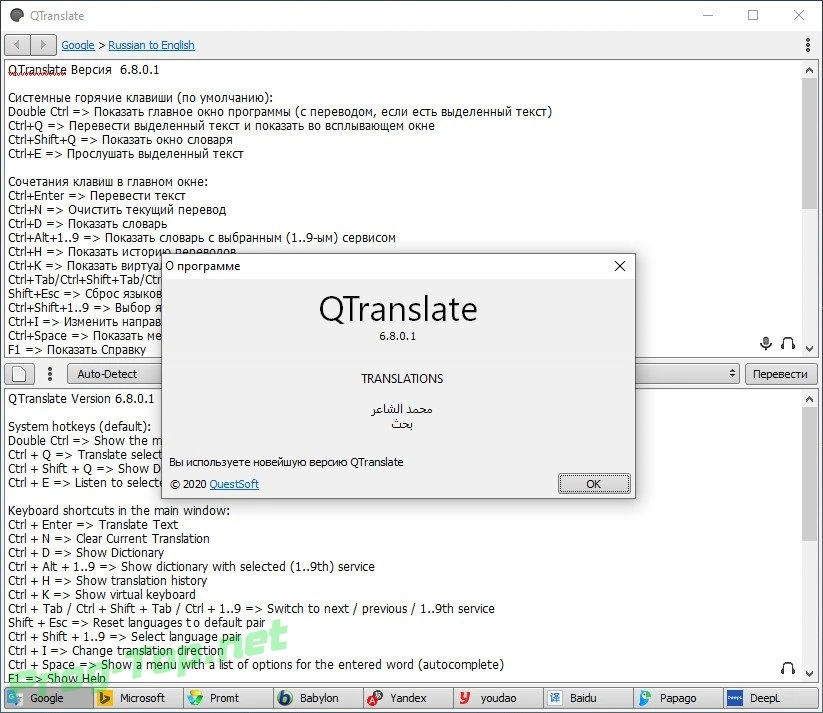Click the 'Ctrl + D => Show Dictionary' line
Viewport: 823px width, 713px height.
86,552
